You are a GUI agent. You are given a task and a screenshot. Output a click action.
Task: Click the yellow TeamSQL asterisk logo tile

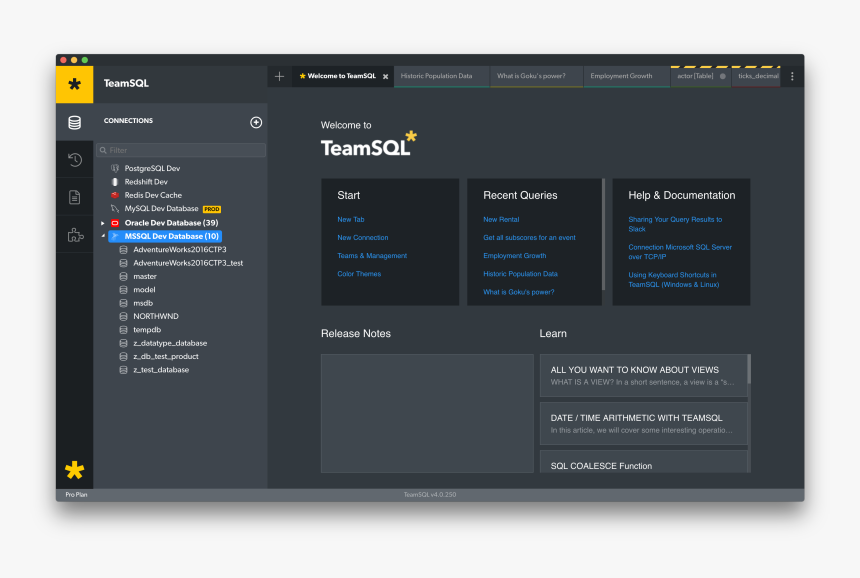pos(75,84)
